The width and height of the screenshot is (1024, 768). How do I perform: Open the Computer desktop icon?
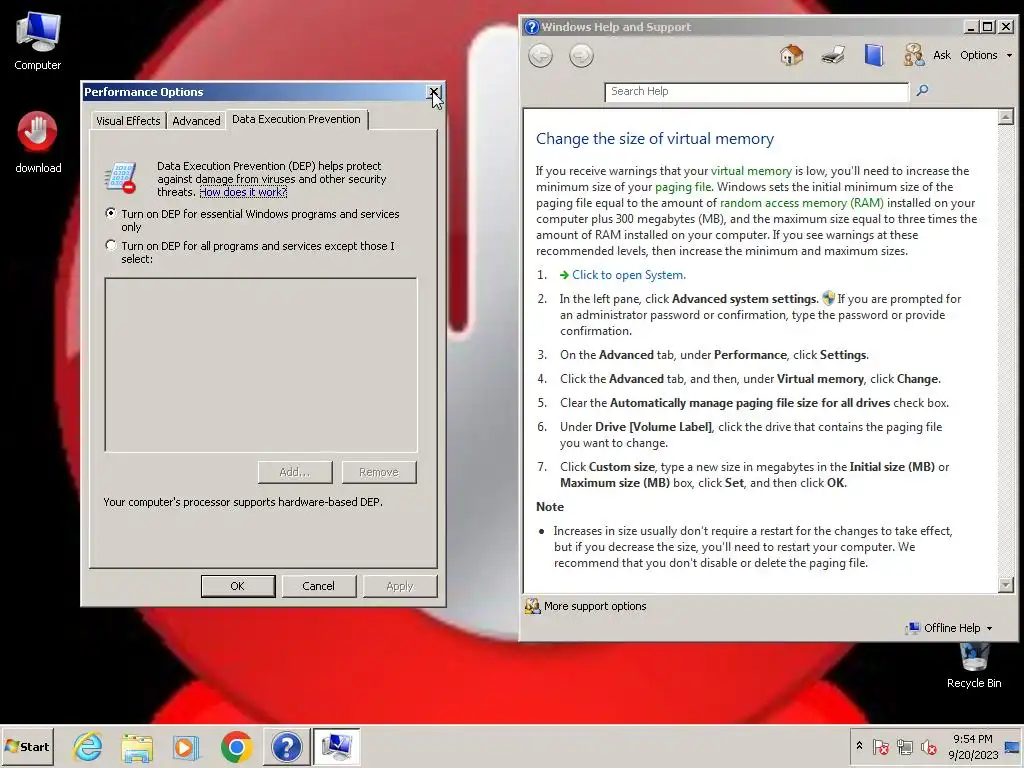pyautogui.click(x=38, y=42)
